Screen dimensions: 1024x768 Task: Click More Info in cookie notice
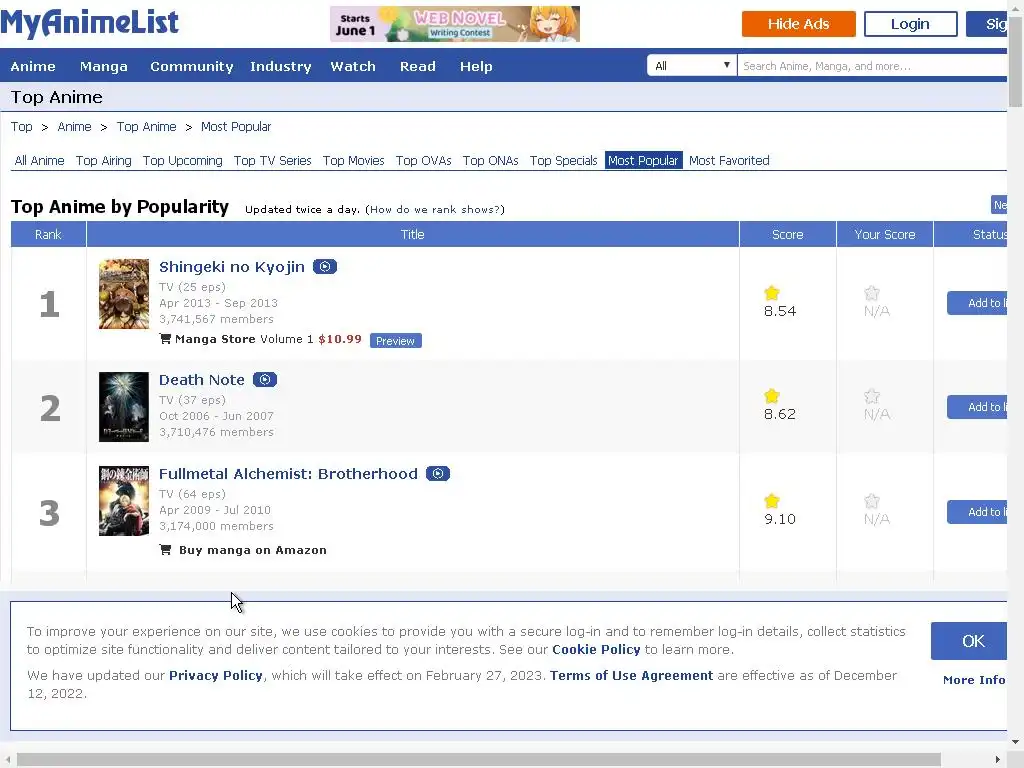[x=974, y=680]
